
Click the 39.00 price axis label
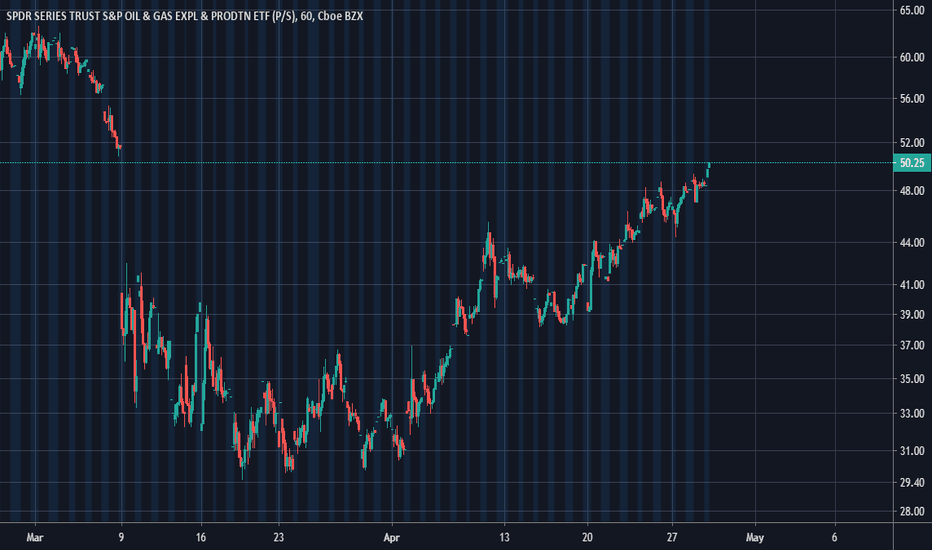912,315
